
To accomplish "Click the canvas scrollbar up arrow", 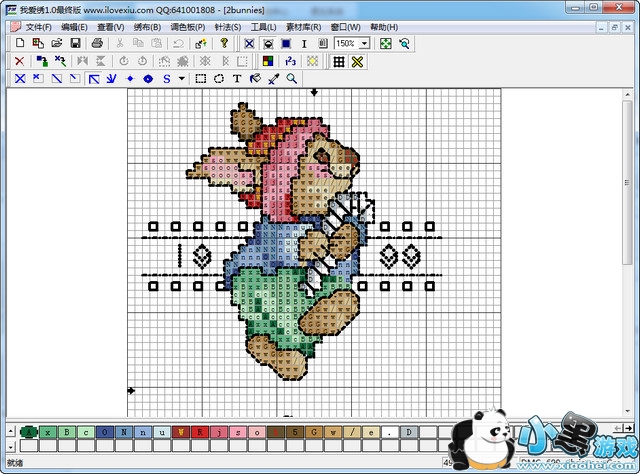I will 627,95.
